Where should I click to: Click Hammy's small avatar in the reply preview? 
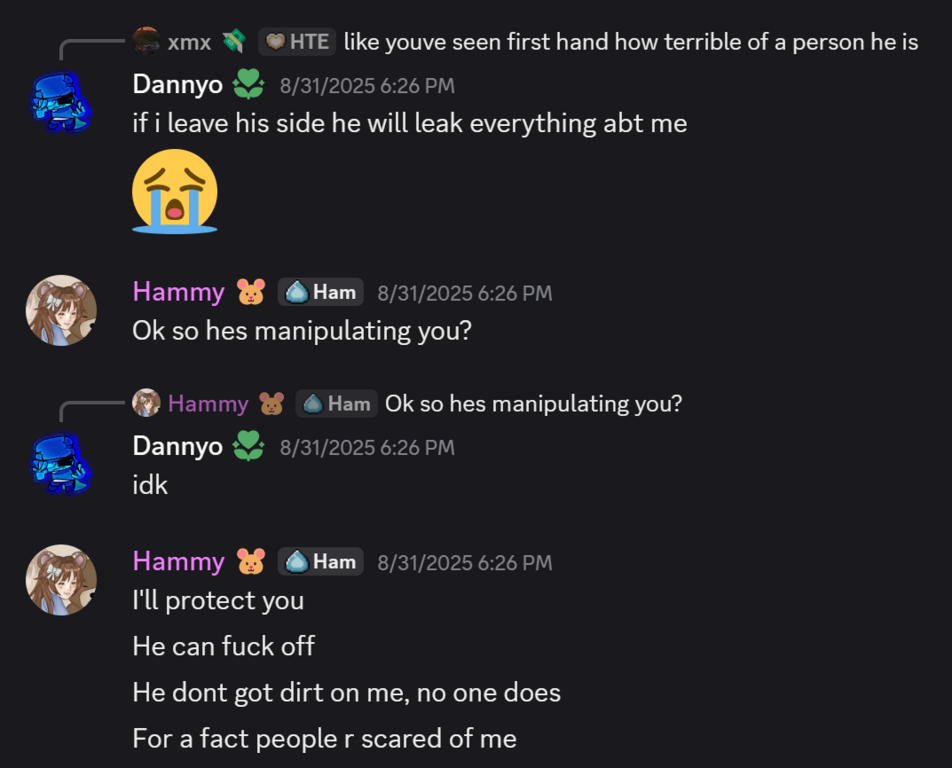[x=146, y=403]
